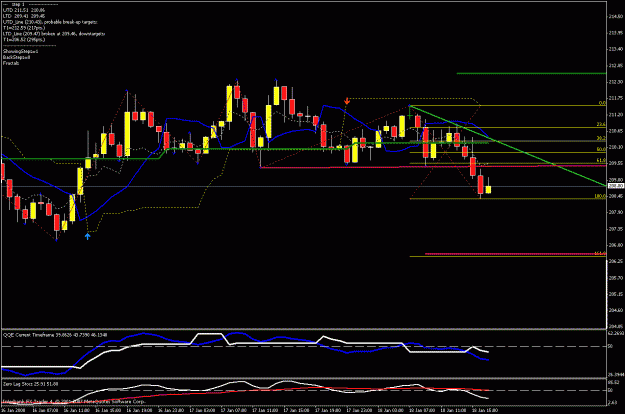
Task: Click the '16 Jan 07:00' time label
Action: click(45, 410)
